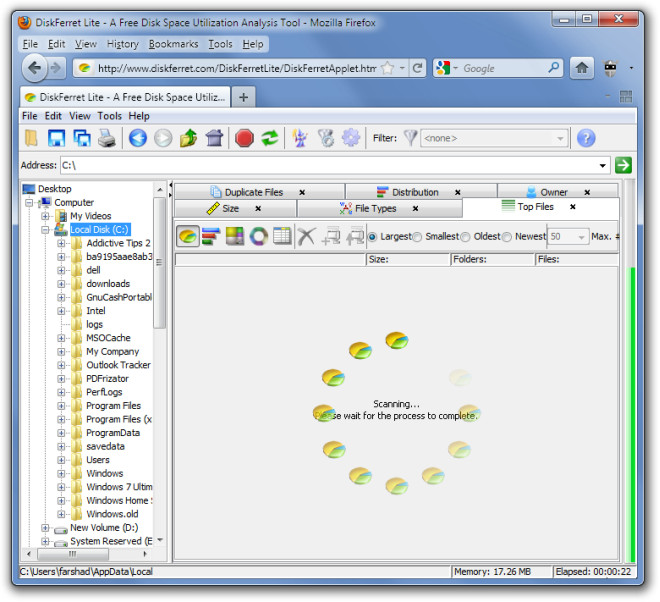
Task: Select ring chart view icon
Action: click(258, 236)
